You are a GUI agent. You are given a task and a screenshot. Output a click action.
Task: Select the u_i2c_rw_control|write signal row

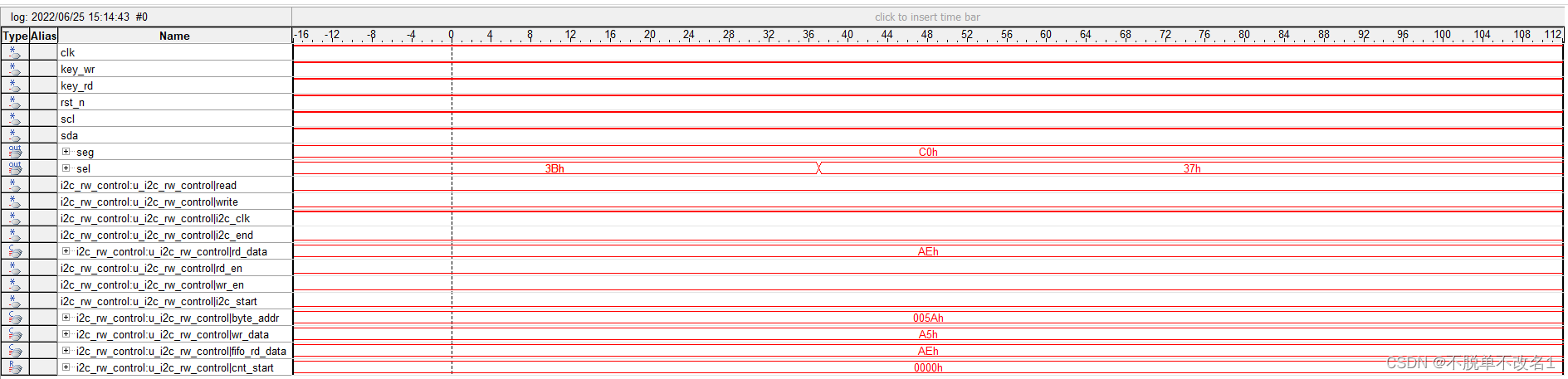[x=149, y=202]
